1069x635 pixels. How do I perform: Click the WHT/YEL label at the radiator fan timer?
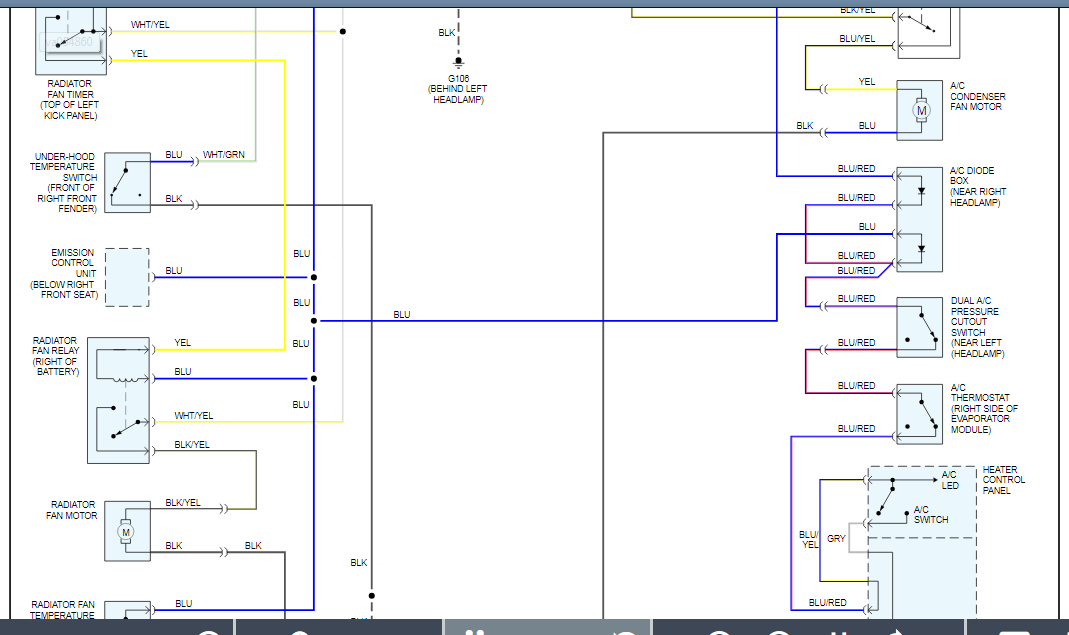150,25
